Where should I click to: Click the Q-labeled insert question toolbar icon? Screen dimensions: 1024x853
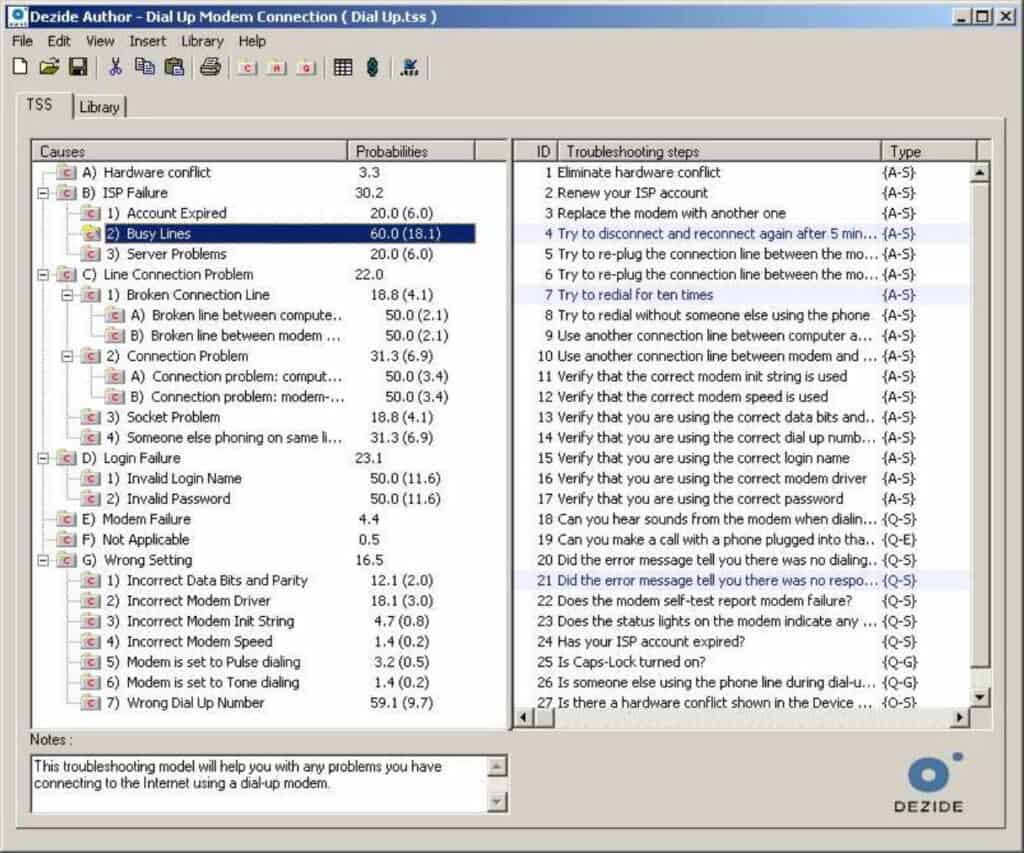pyautogui.click(x=306, y=67)
